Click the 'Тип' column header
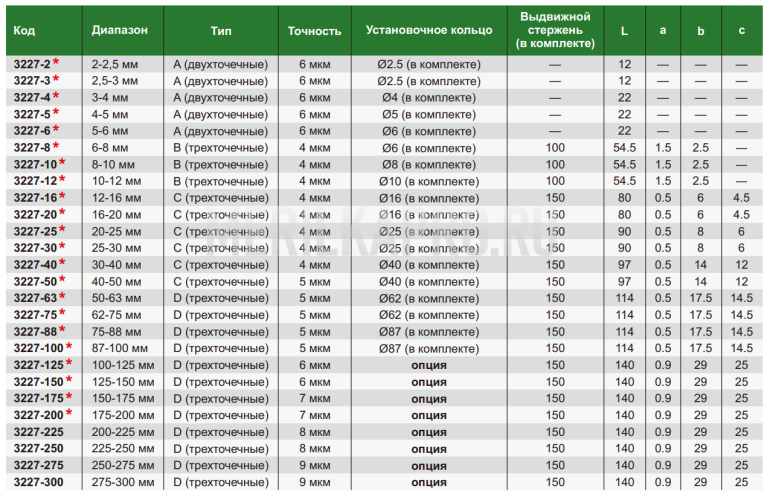The height and width of the screenshot is (500, 767). coord(221,31)
